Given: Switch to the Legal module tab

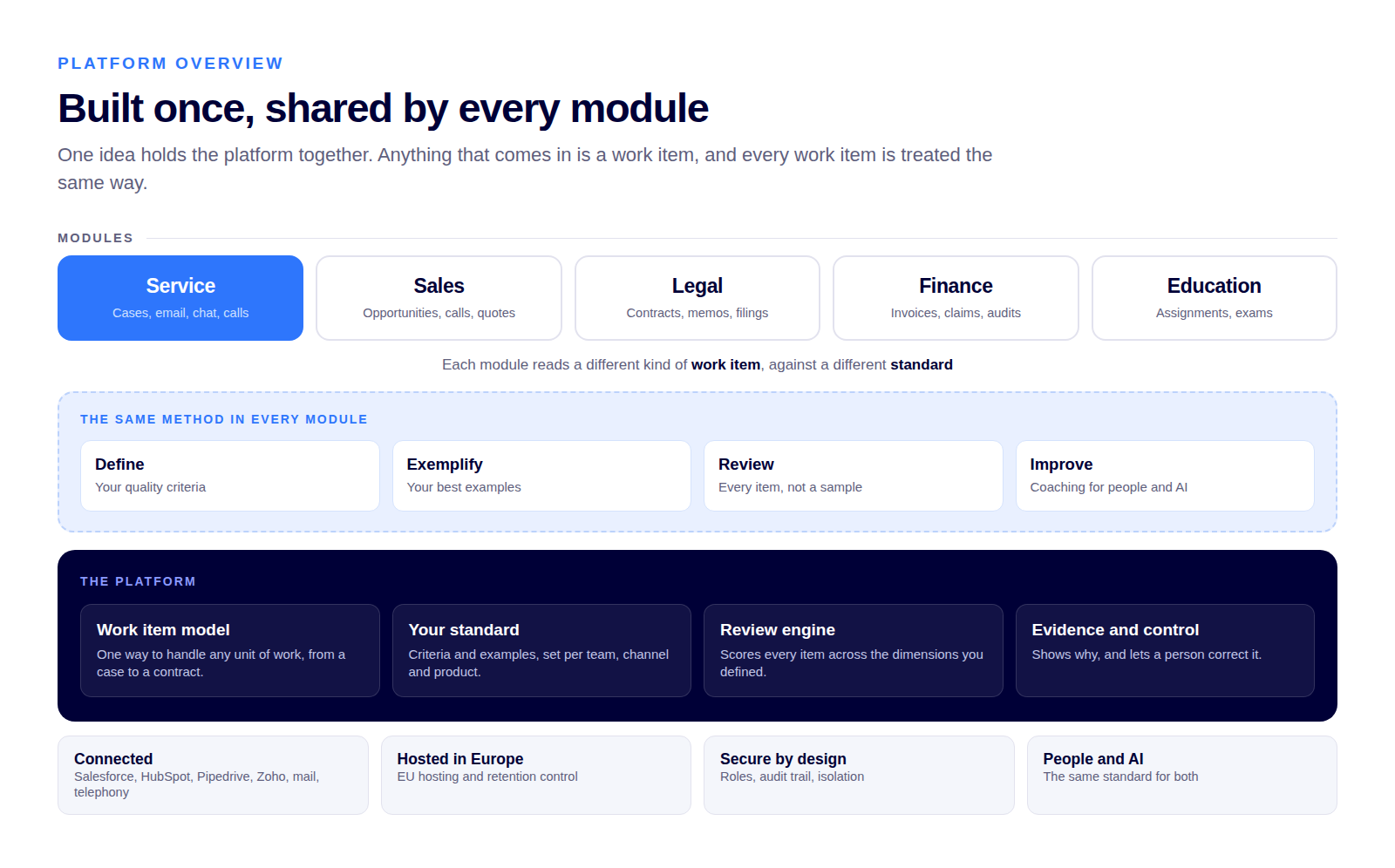Looking at the screenshot, I should coord(697,298).
